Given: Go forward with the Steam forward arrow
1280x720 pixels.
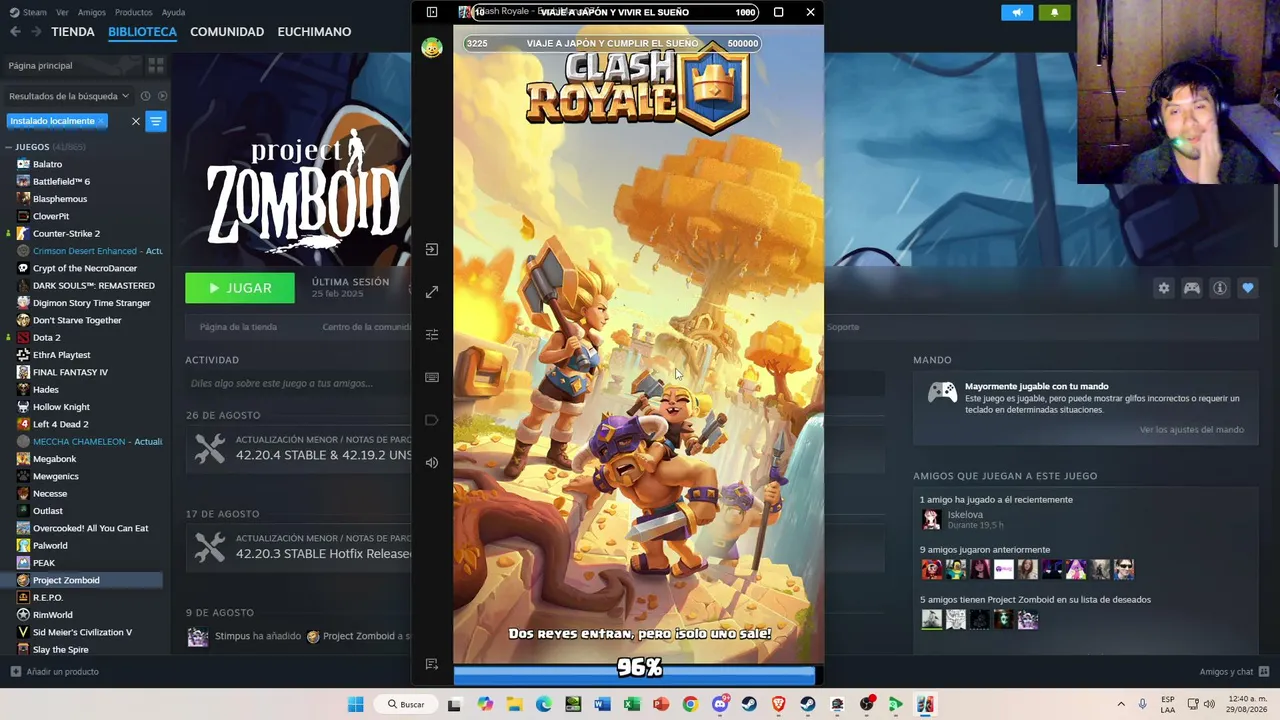Looking at the screenshot, I should (x=36, y=32).
